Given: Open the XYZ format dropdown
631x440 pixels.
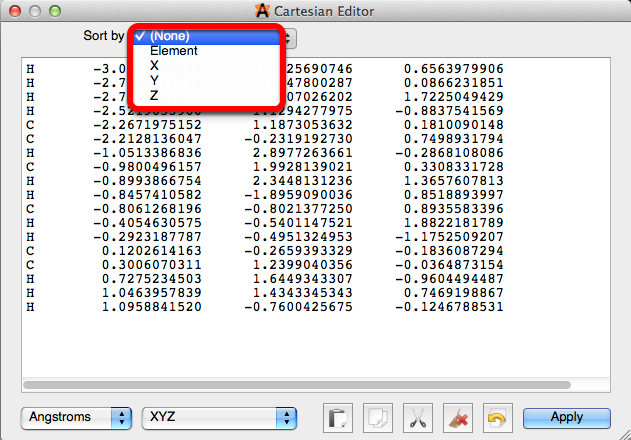Looking at the screenshot, I should pos(219,417).
